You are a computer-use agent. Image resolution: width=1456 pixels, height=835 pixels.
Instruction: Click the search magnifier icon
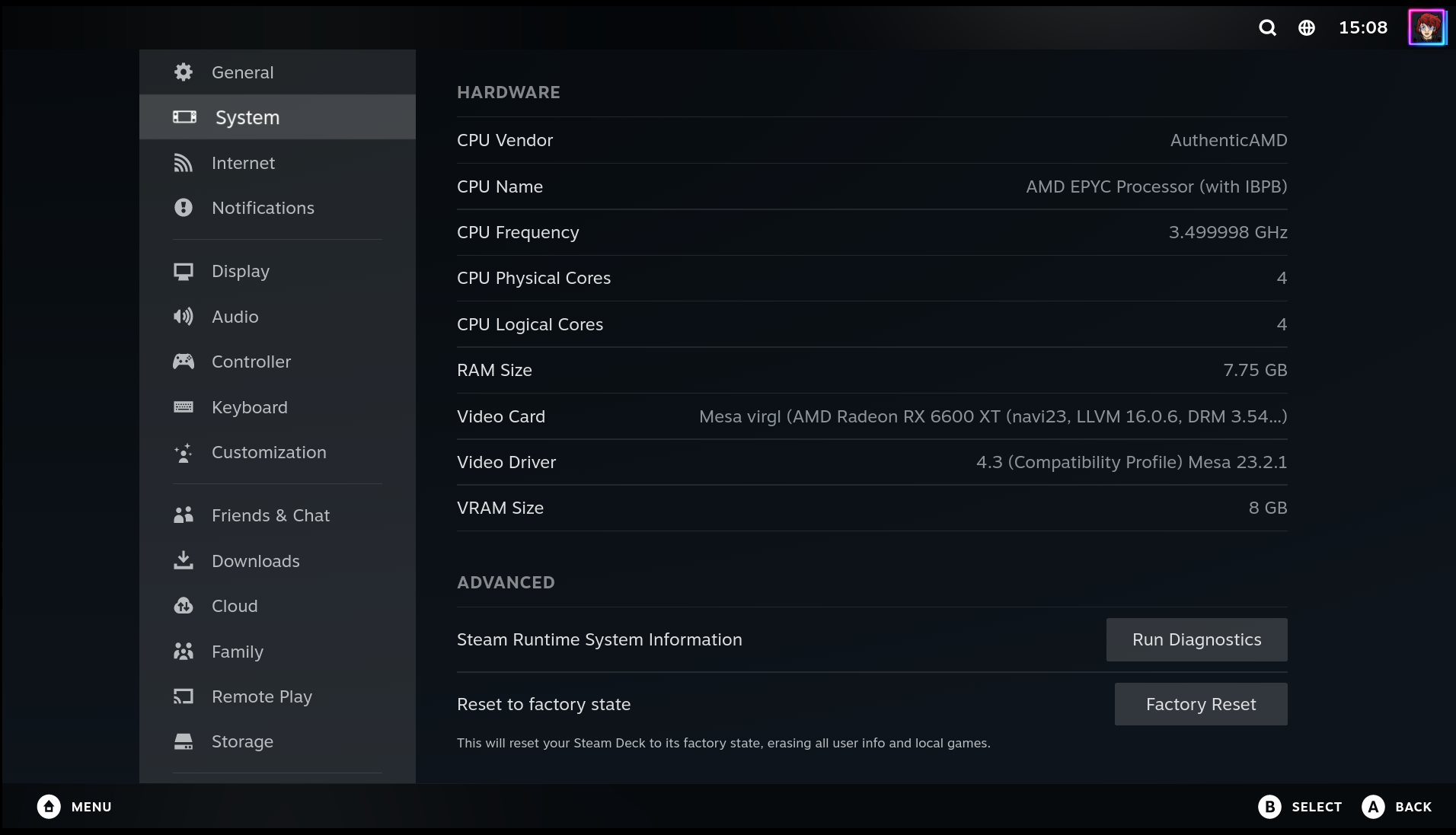tap(1267, 28)
